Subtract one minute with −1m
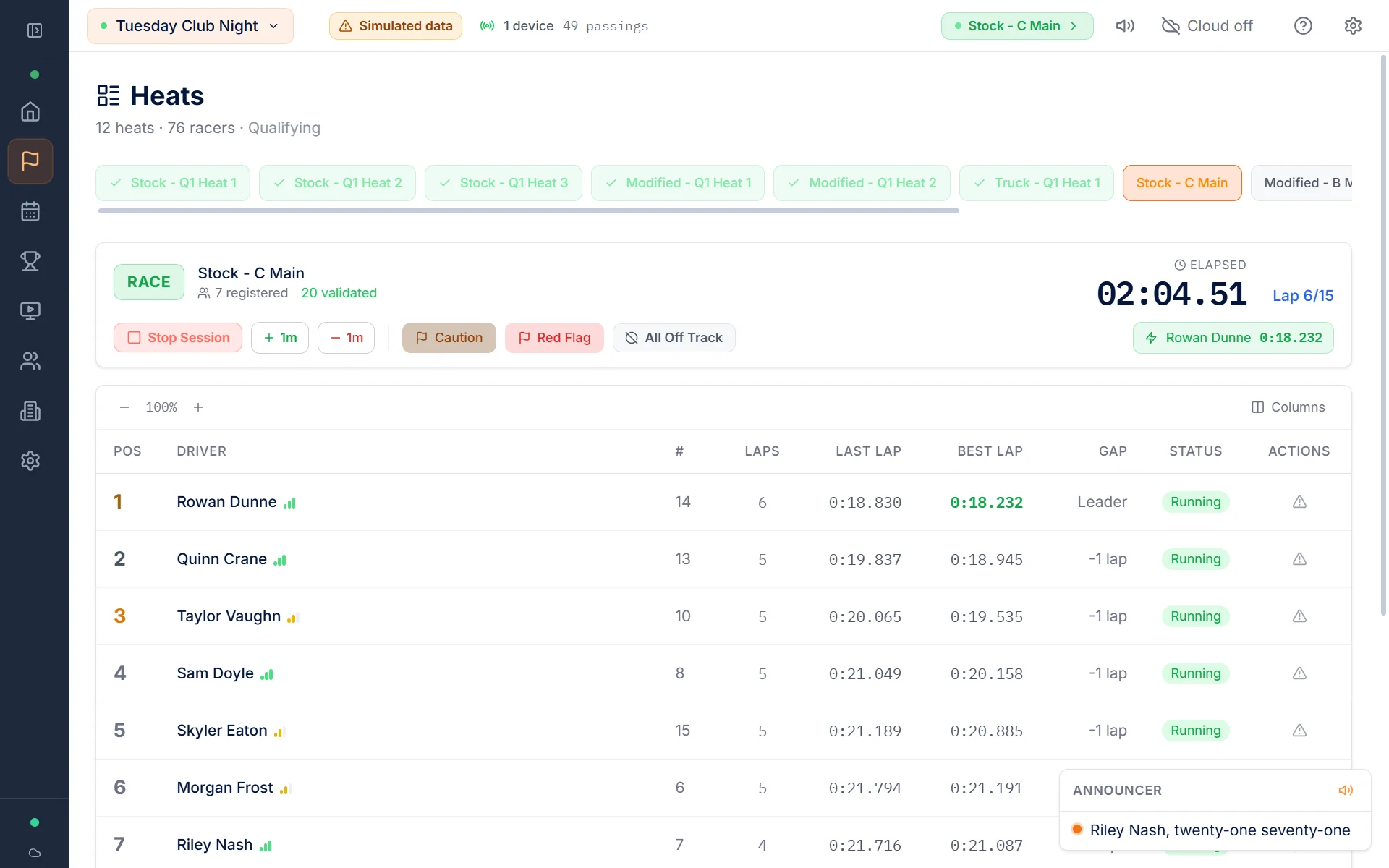This screenshot has width=1389, height=868. [346, 338]
